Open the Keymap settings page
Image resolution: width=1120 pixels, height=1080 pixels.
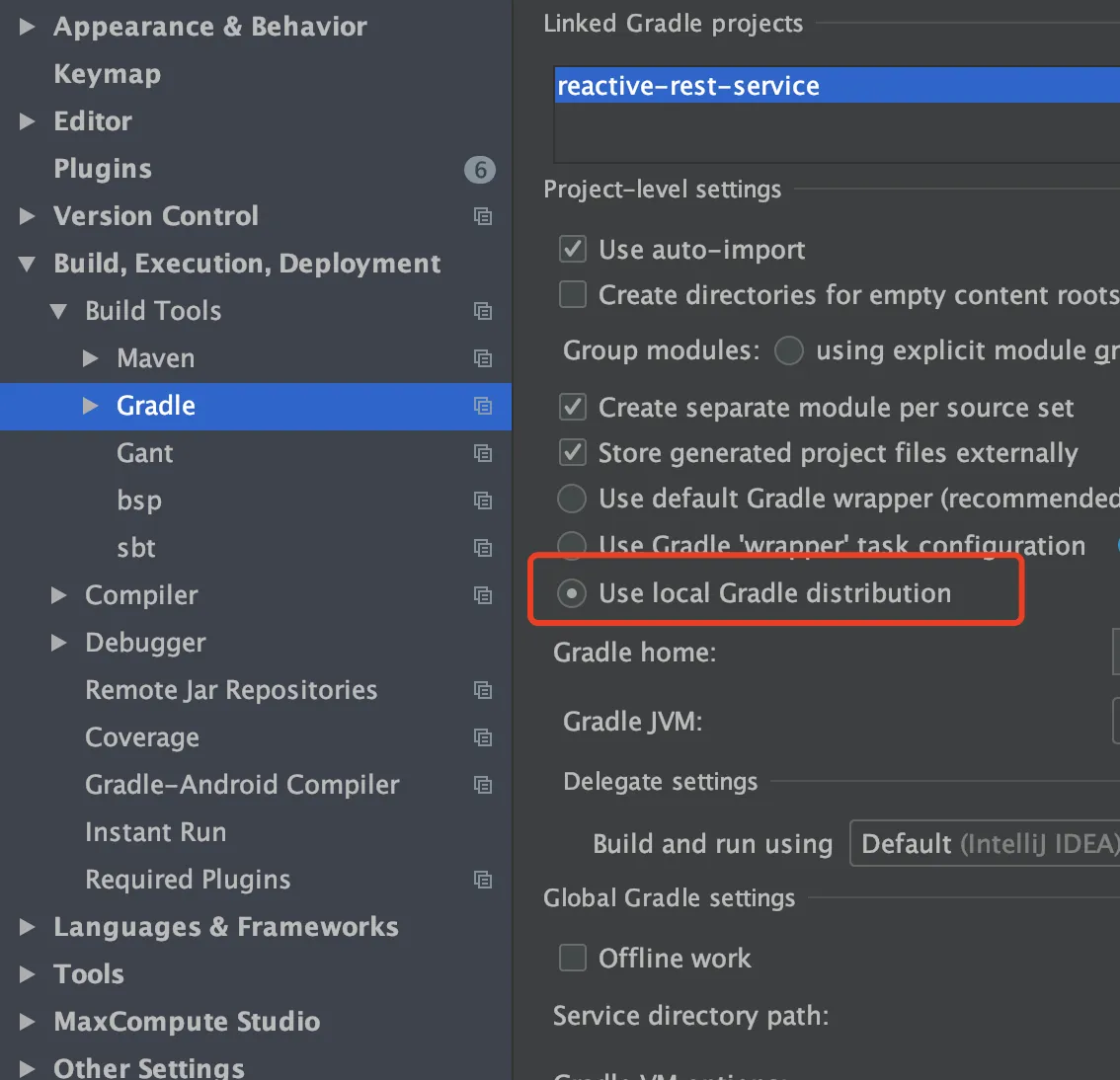[x=107, y=74]
